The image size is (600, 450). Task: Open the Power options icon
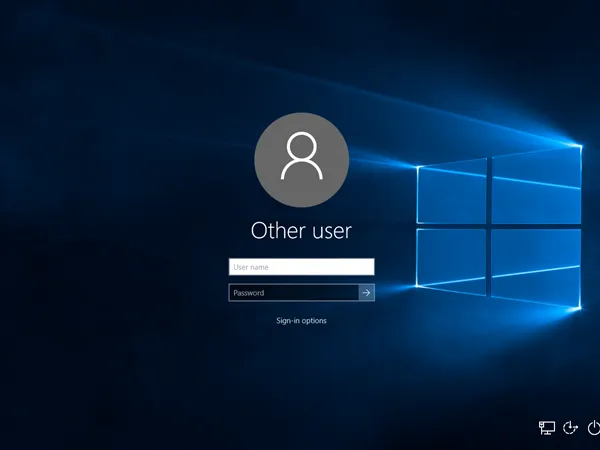[593, 427]
